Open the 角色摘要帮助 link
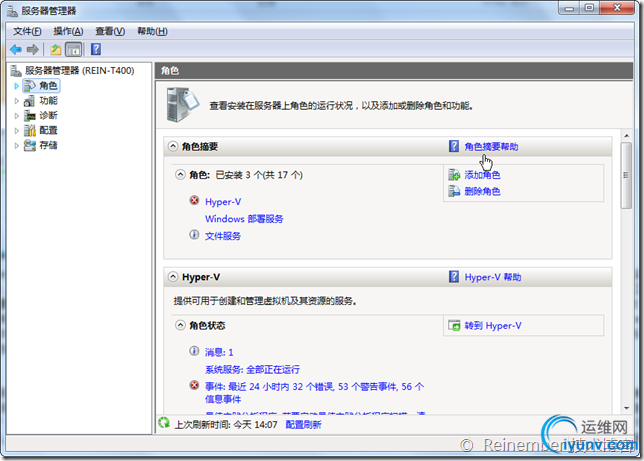644x461 pixels. pyautogui.click(x=491, y=147)
